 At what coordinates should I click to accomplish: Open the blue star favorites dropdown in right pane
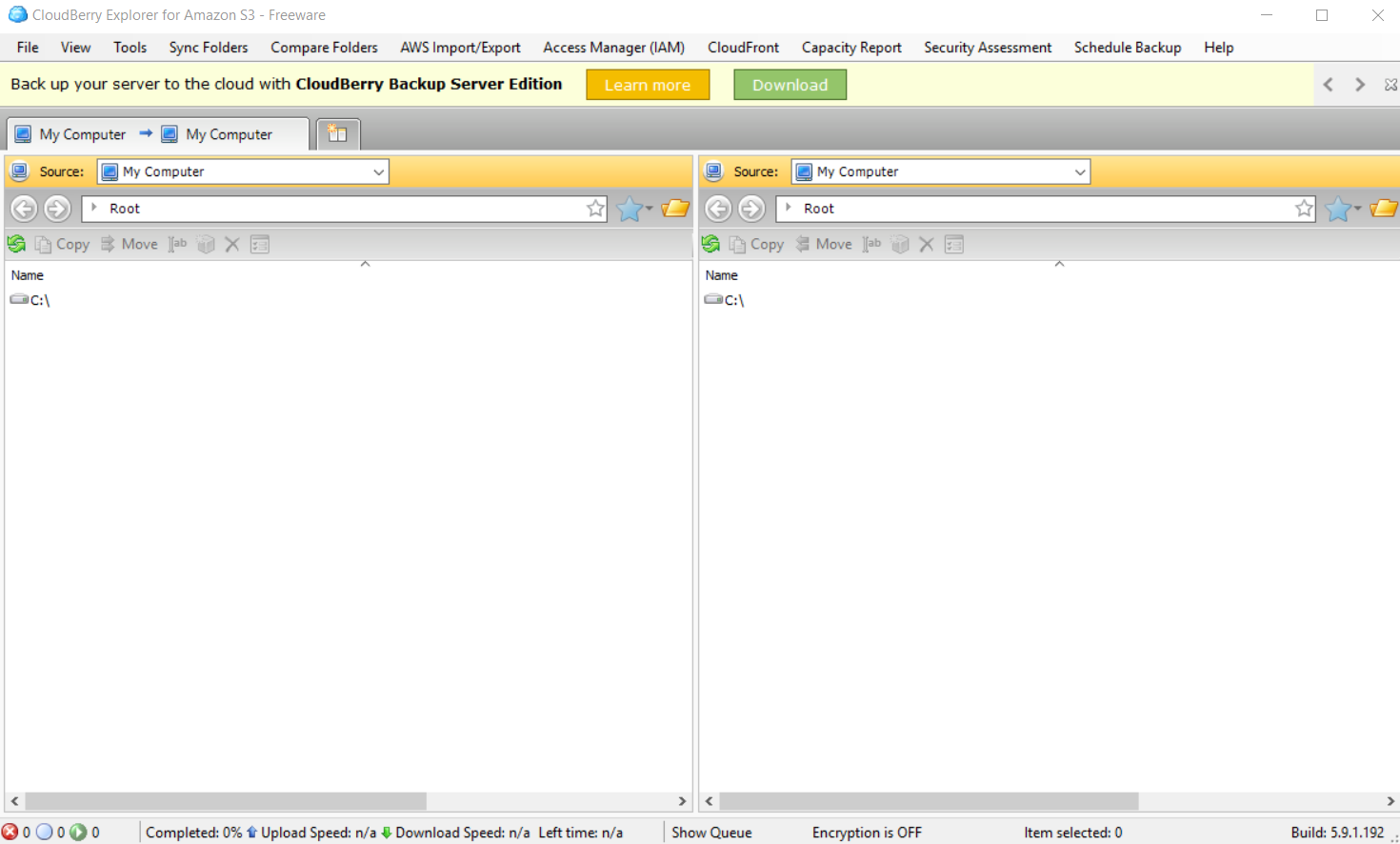[x=1343, y=208]
